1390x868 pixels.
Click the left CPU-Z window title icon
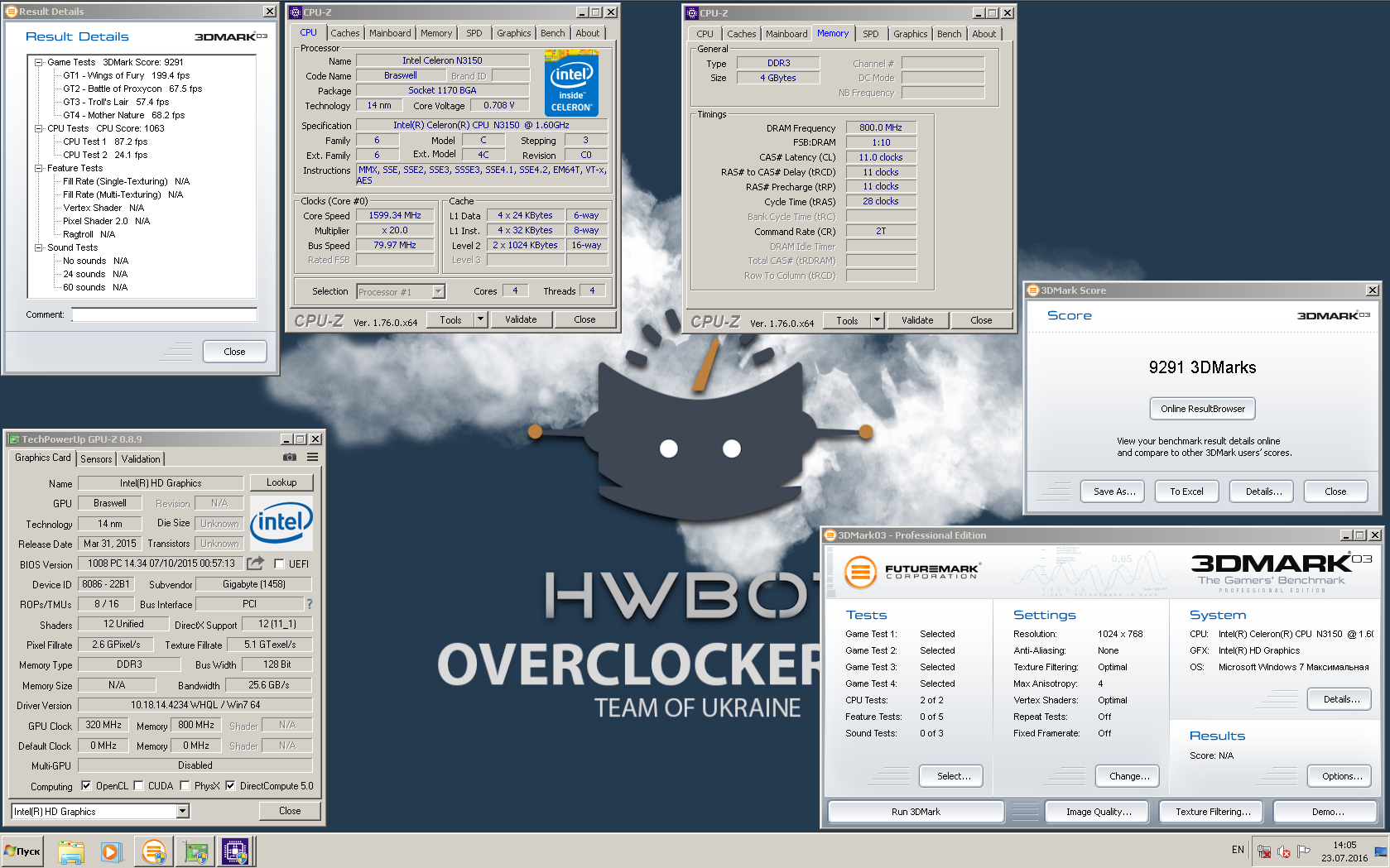[x=296, y=12]
